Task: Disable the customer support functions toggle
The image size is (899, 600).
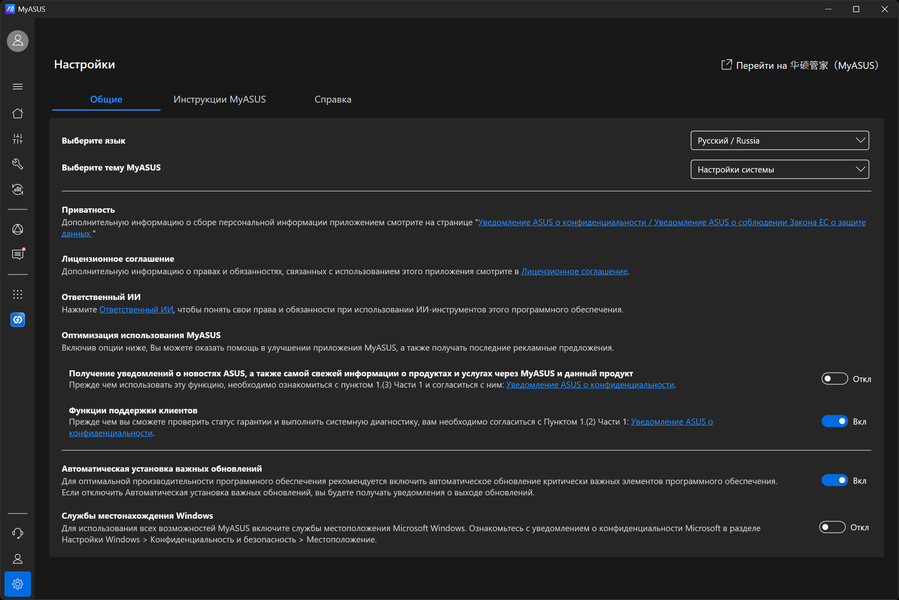Action: [834, 422]
